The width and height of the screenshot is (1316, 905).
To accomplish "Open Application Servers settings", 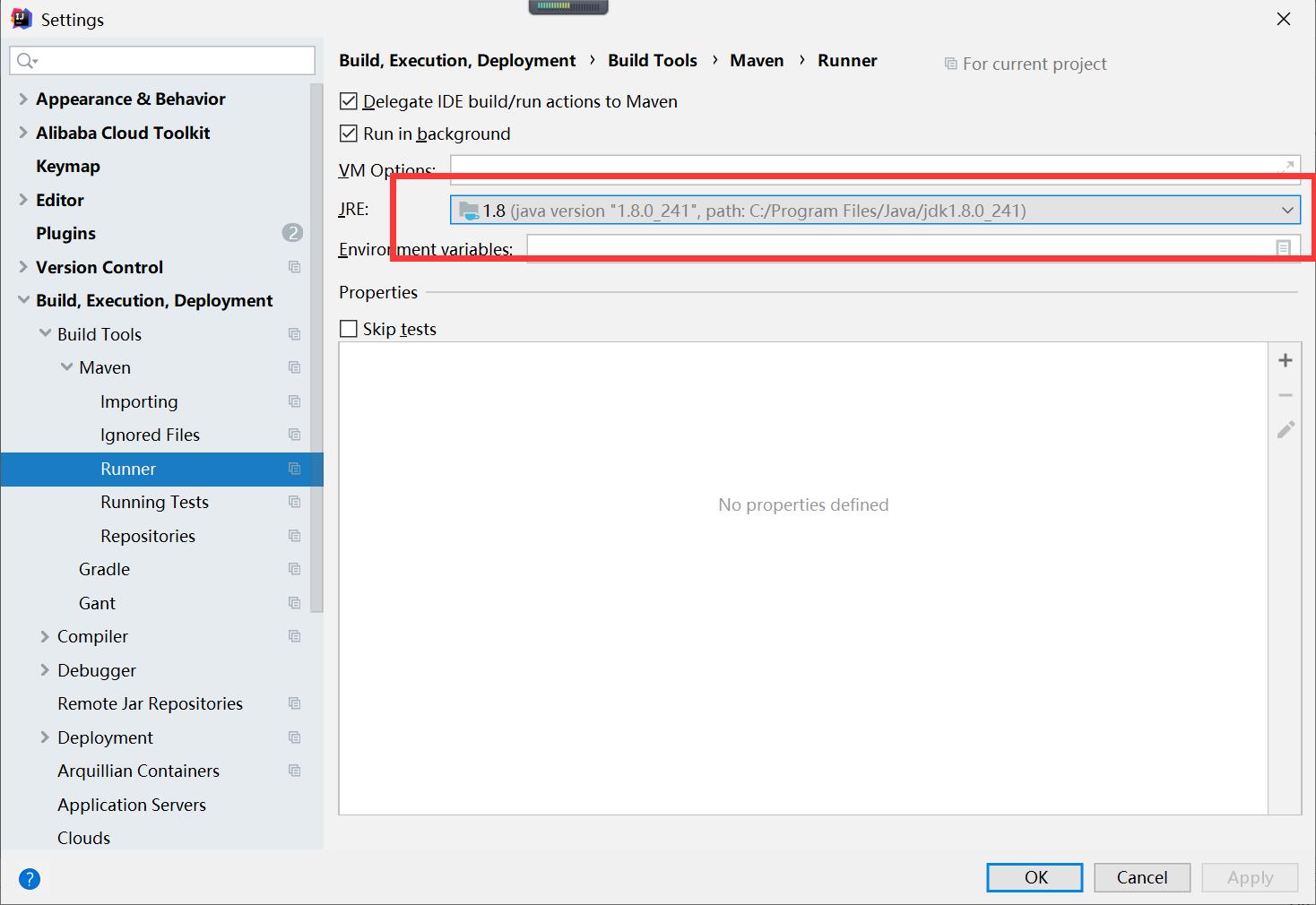I will point(132,805).
